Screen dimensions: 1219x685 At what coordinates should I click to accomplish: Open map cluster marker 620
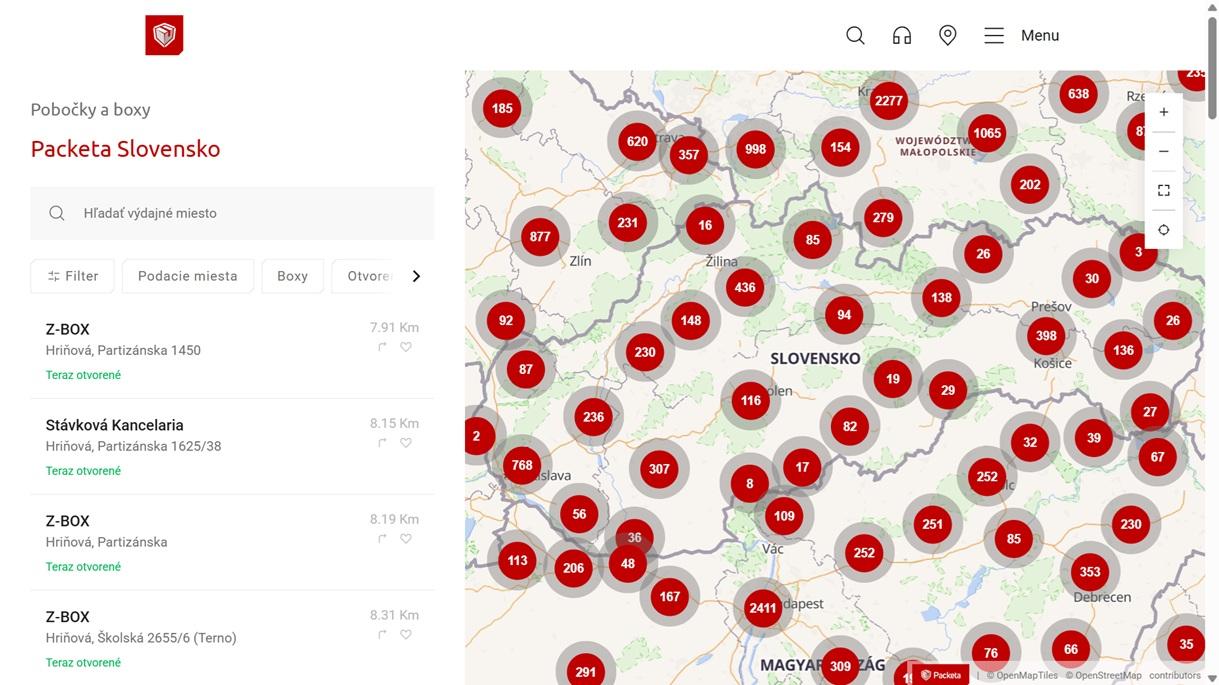click(x=638, y=141)
